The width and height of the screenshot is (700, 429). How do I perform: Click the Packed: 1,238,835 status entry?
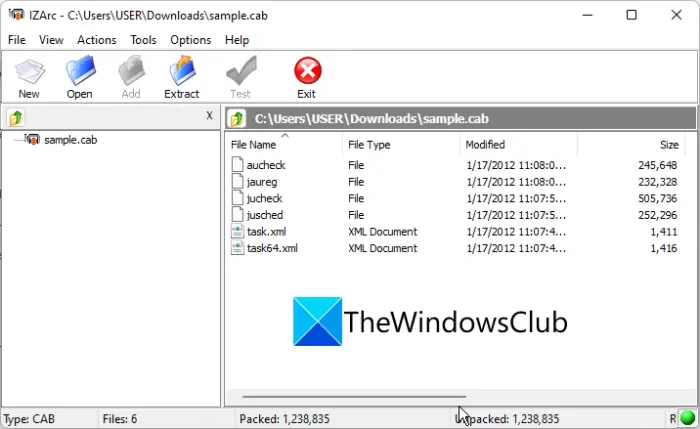tap(284, 419)
